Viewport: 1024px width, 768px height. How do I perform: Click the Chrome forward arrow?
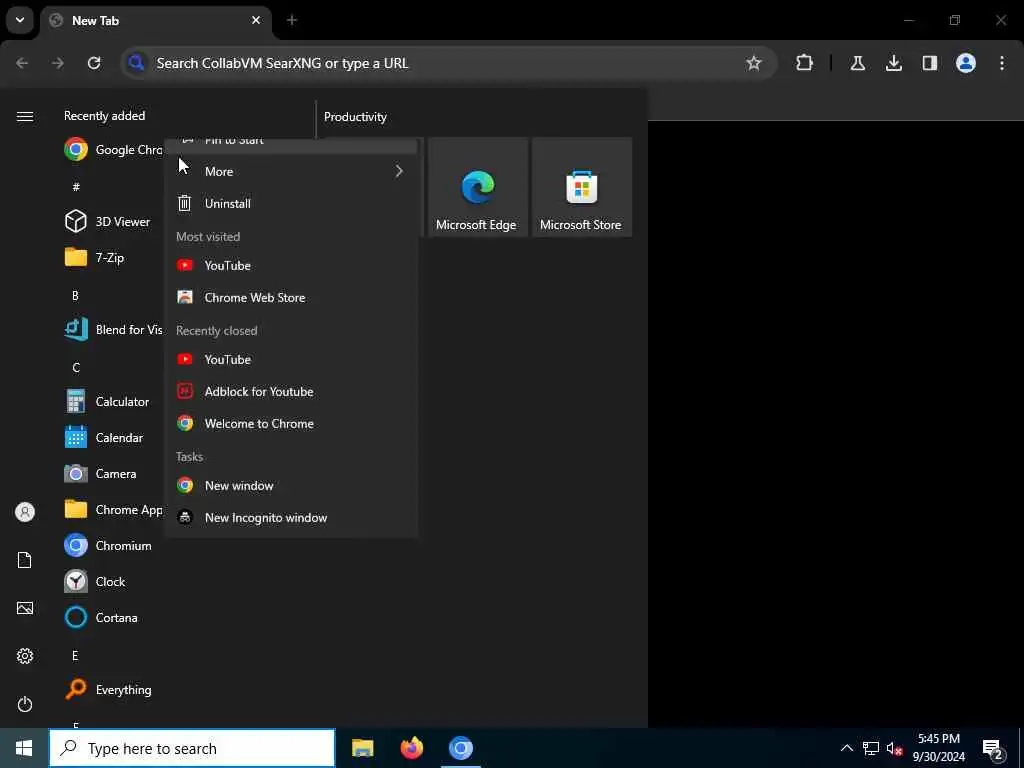point(58,63)
